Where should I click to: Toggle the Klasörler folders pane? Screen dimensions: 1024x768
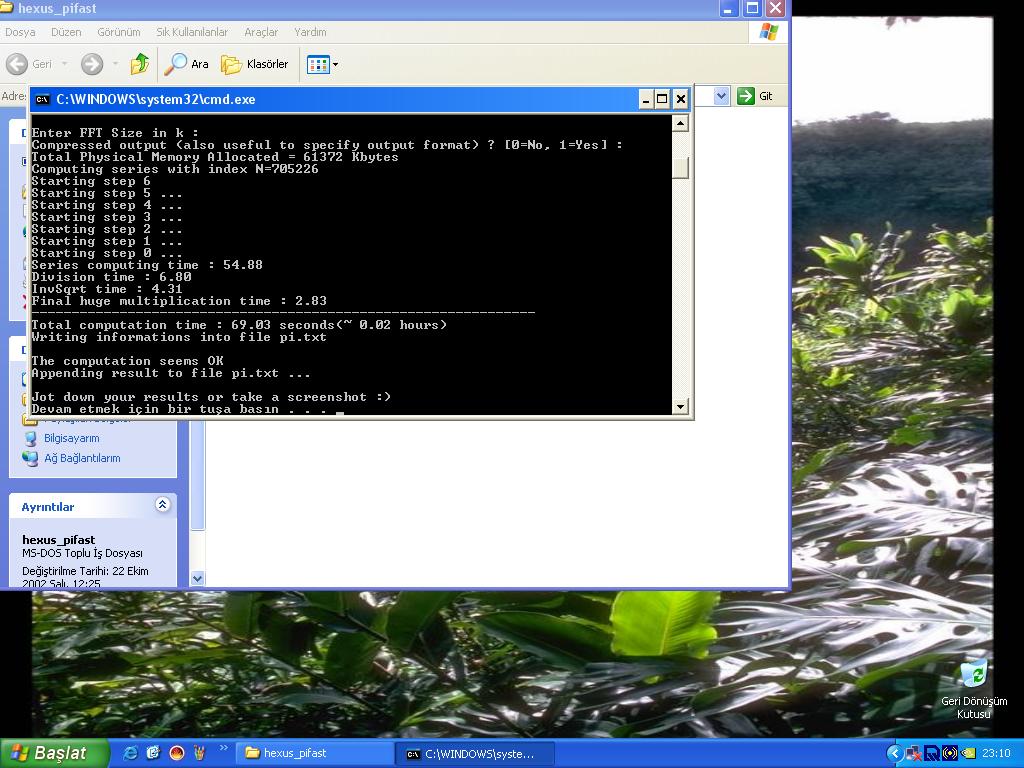click(x=255, y=64)
